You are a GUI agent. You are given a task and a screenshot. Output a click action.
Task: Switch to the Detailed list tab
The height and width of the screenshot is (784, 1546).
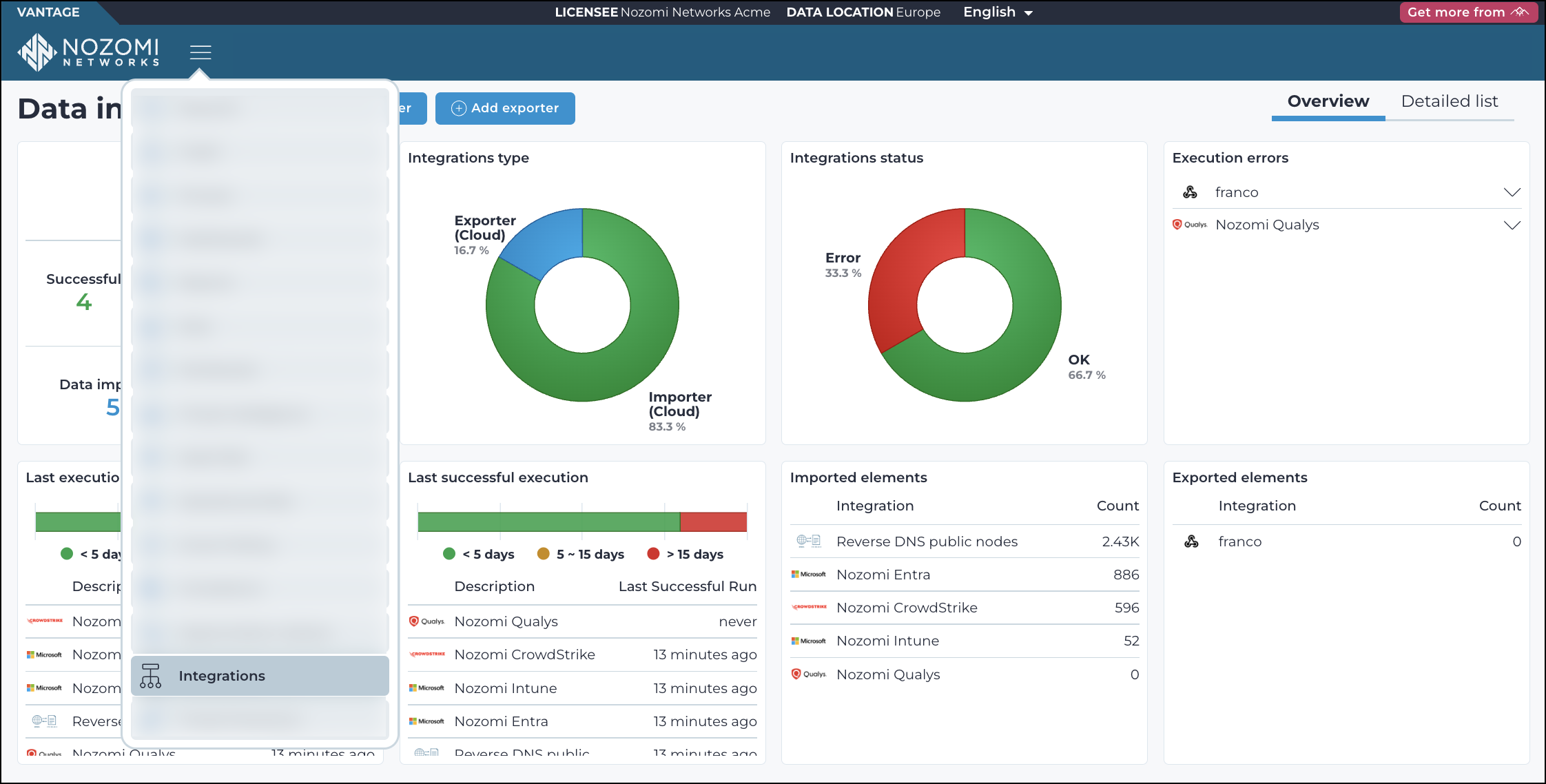coord(1450,101)
